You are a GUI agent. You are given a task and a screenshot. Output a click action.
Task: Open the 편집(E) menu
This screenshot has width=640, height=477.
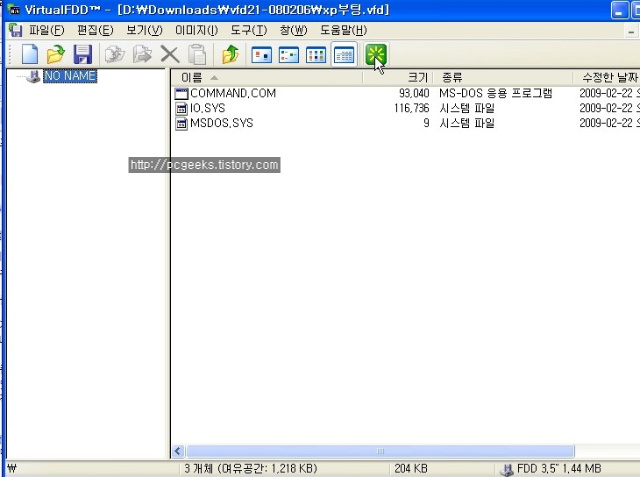95,30
